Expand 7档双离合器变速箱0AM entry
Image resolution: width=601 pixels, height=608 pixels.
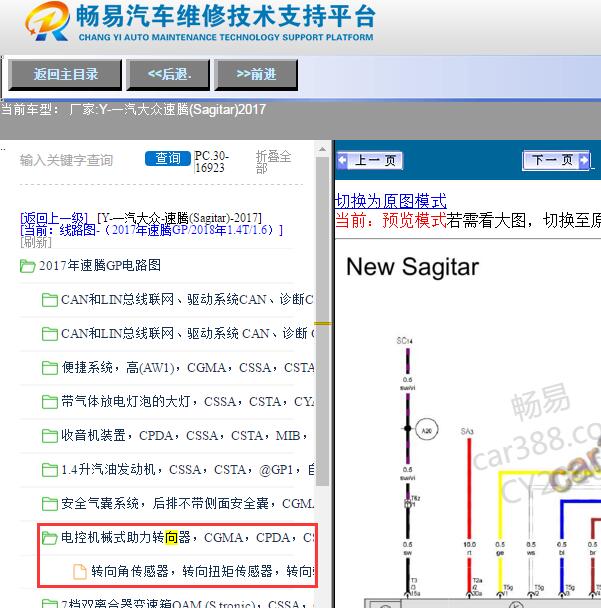point(188,603)
